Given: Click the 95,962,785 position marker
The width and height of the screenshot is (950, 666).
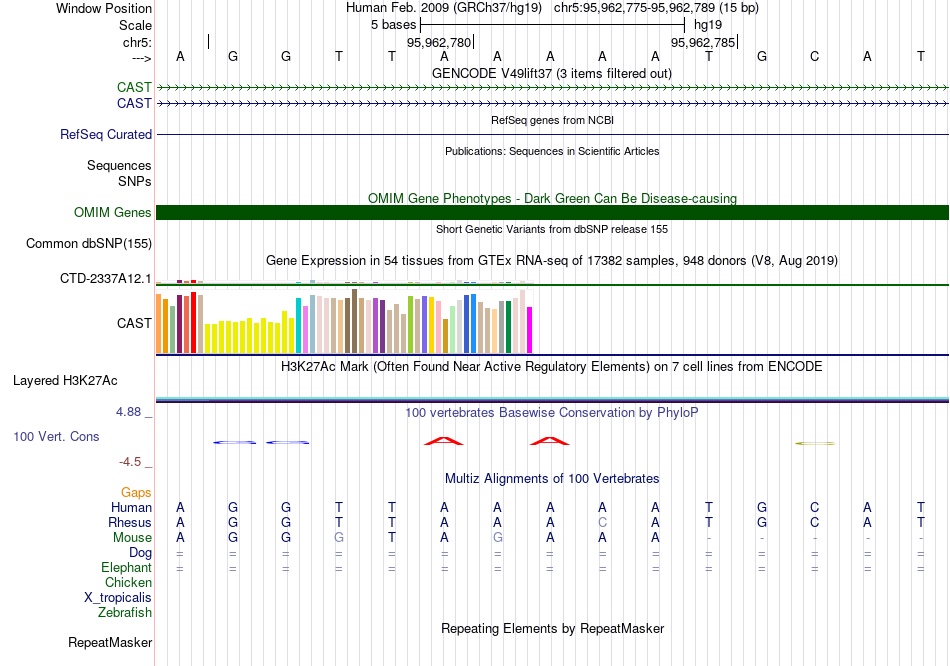Looking at the screenshot, I should pyautogui.click(x=702, y=42).
